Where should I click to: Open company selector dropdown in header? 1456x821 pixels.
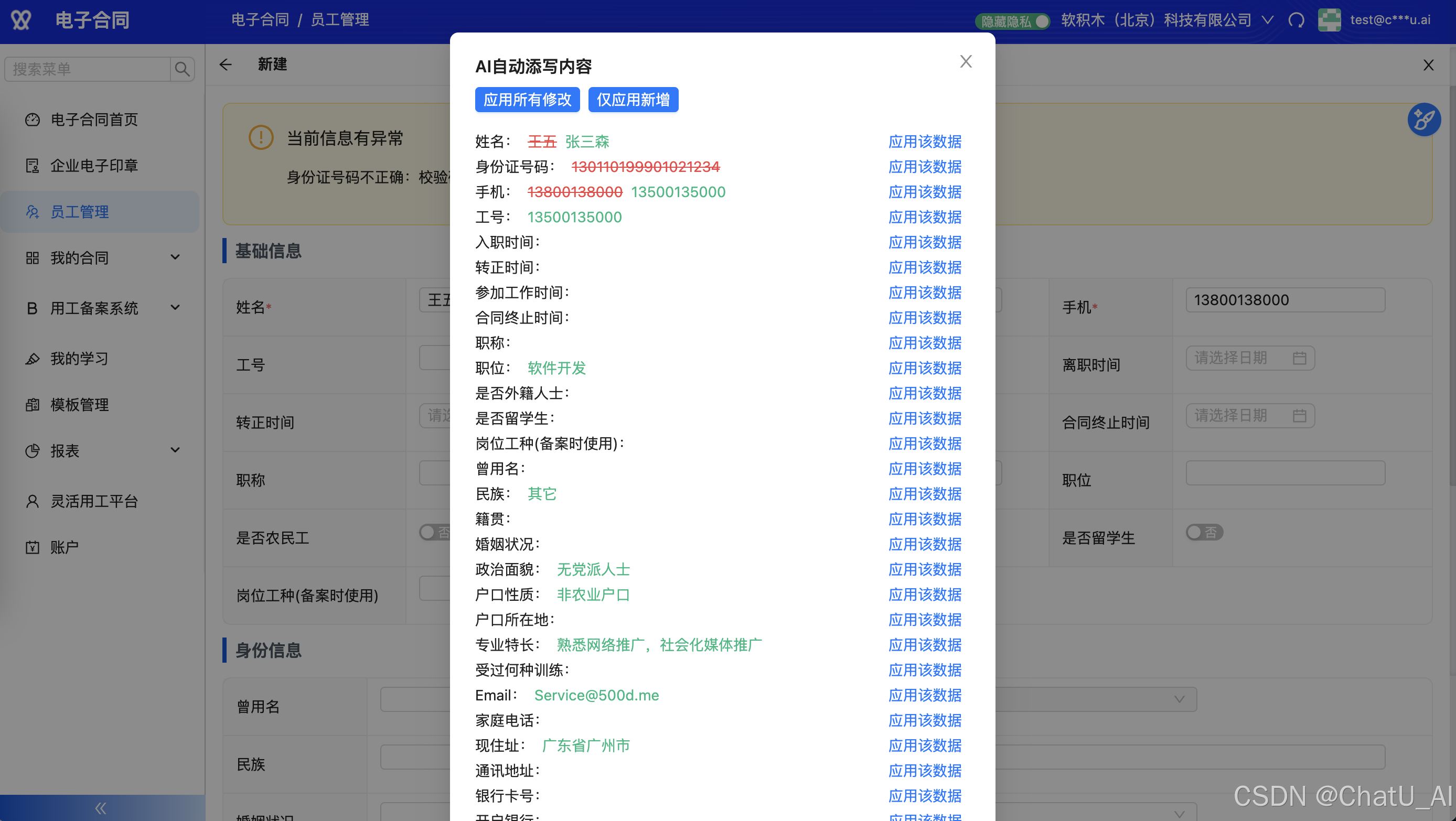(x=1268, y=20)
